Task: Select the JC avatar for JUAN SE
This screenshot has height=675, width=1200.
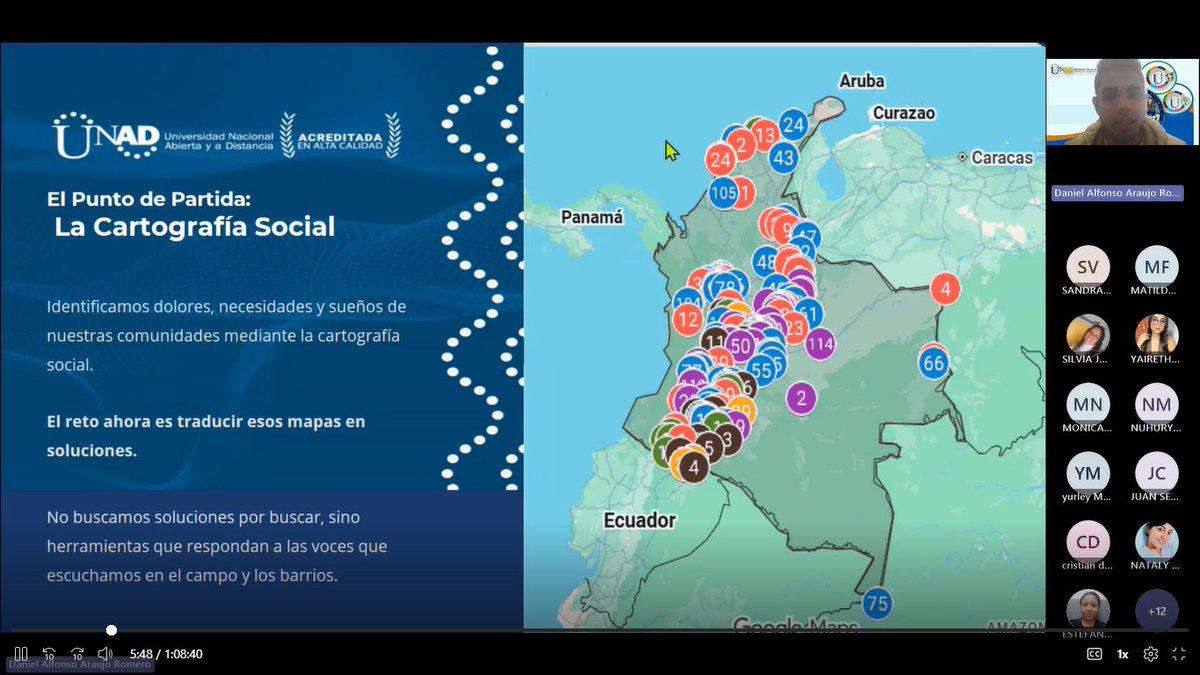Action: 1156,472
